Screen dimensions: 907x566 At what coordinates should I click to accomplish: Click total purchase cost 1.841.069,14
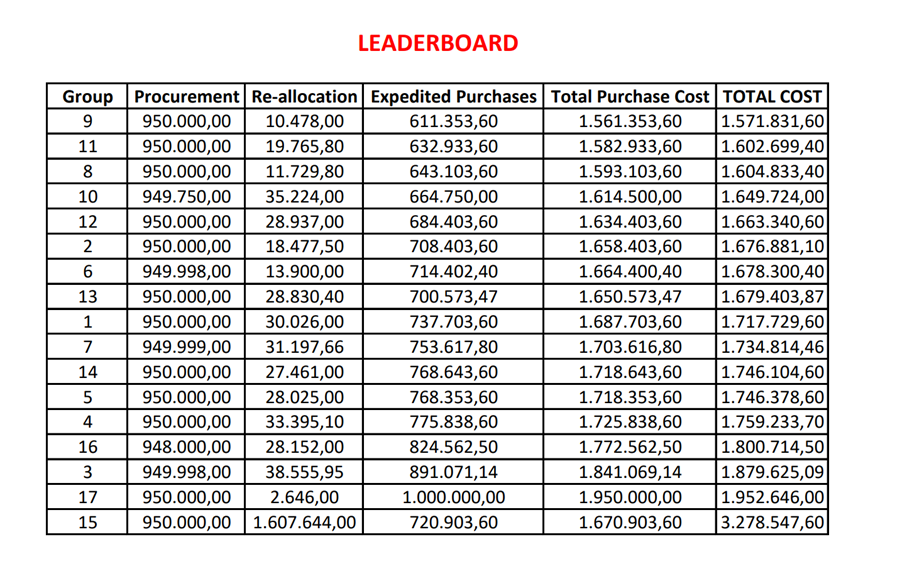point(630,472)
